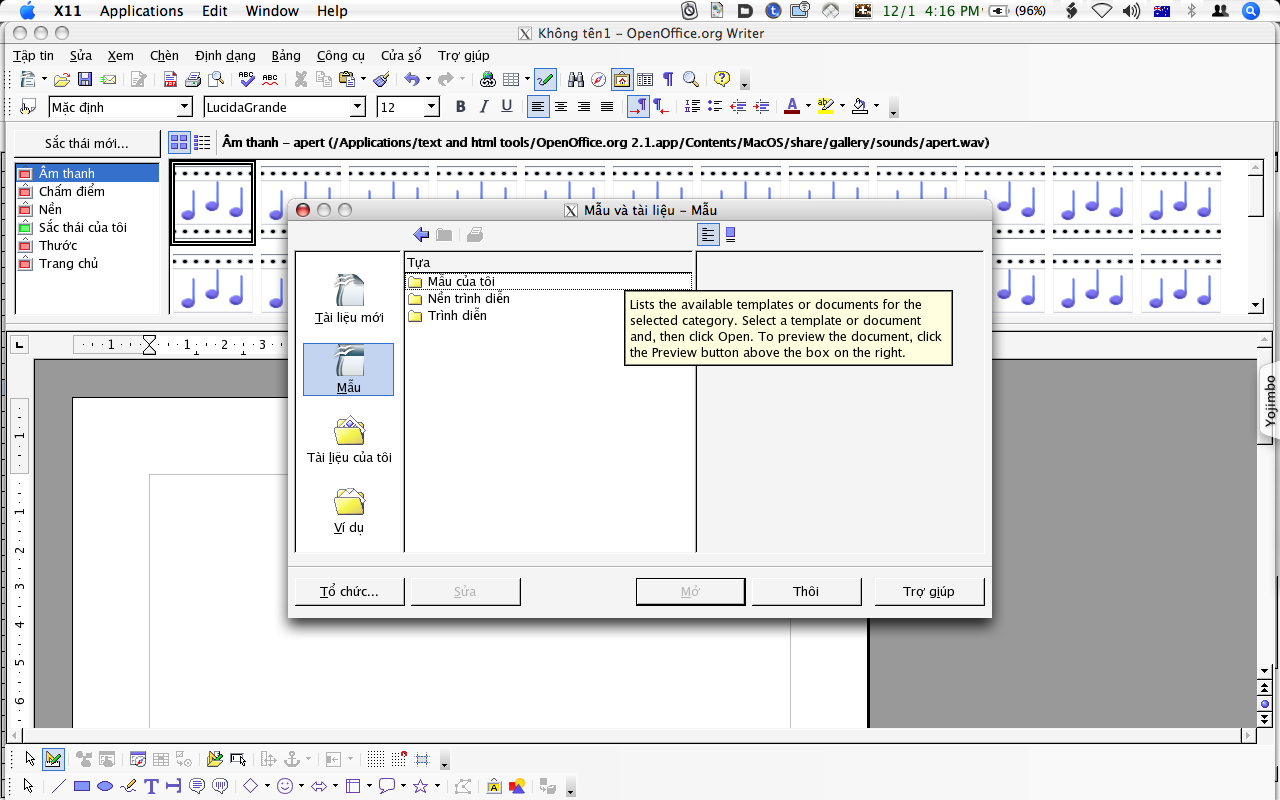Select Tài liệu của tôi category

pyautogui.click(x=349, y=441)
